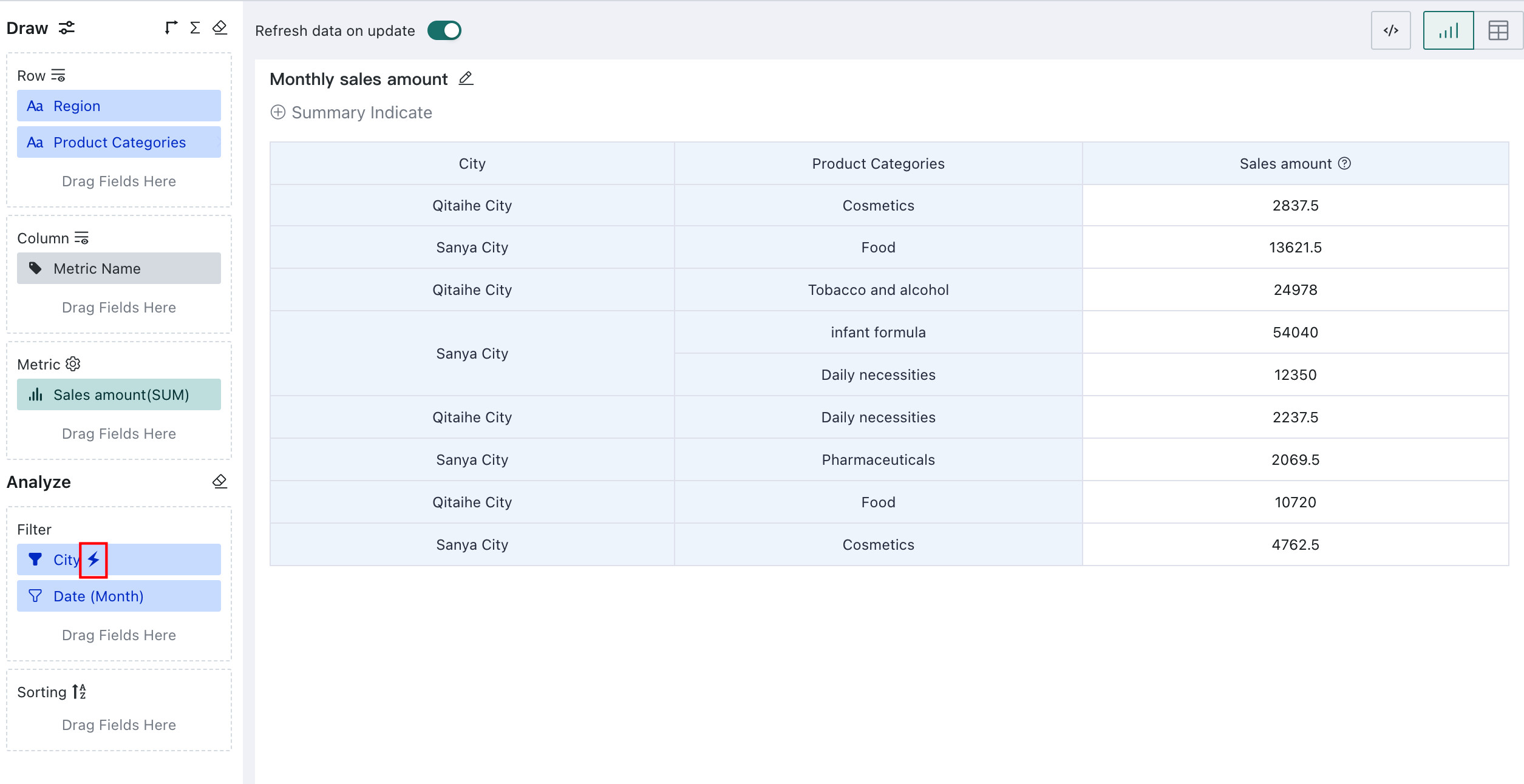Click the infant formula cell

878,333
